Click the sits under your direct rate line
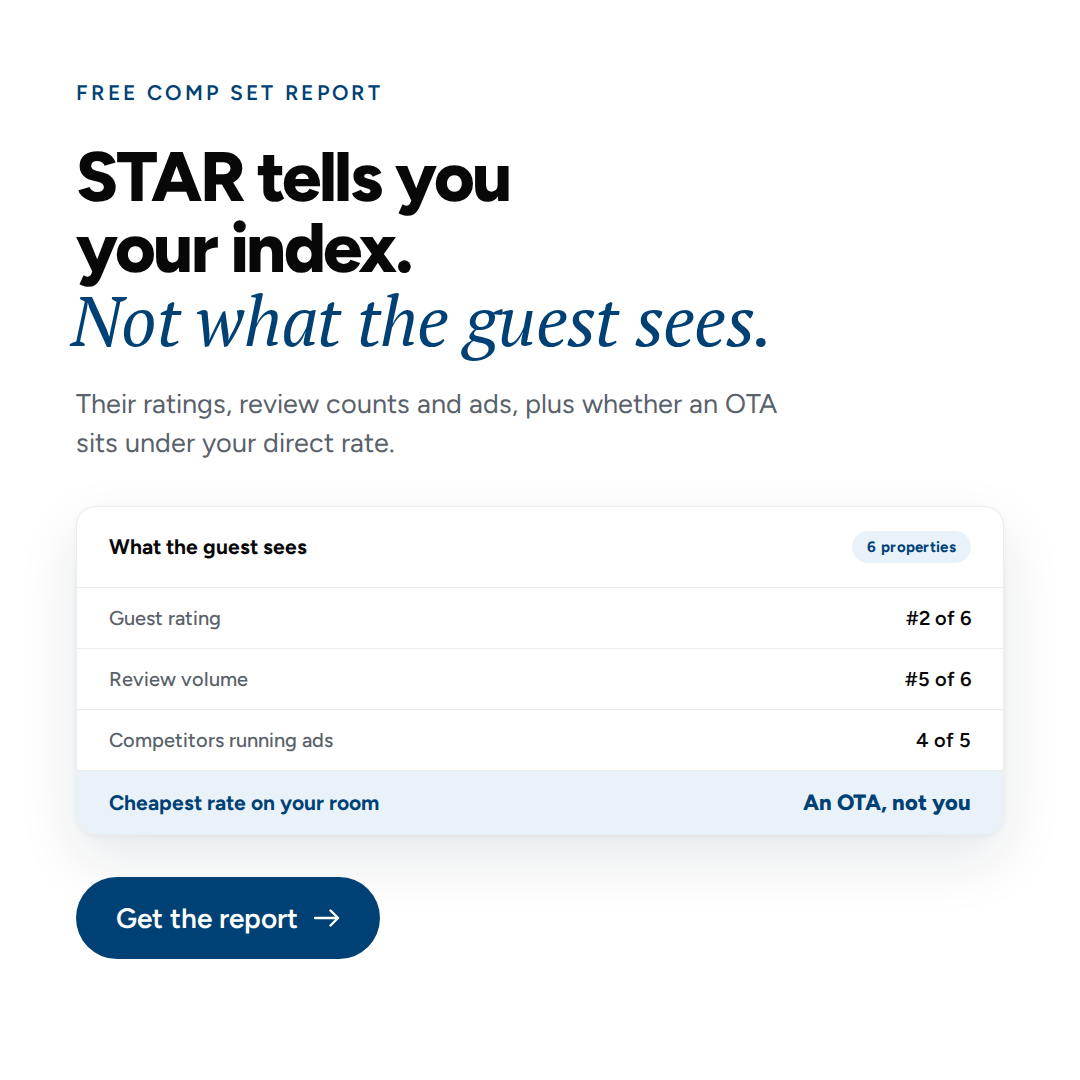 tap(236, 444)
